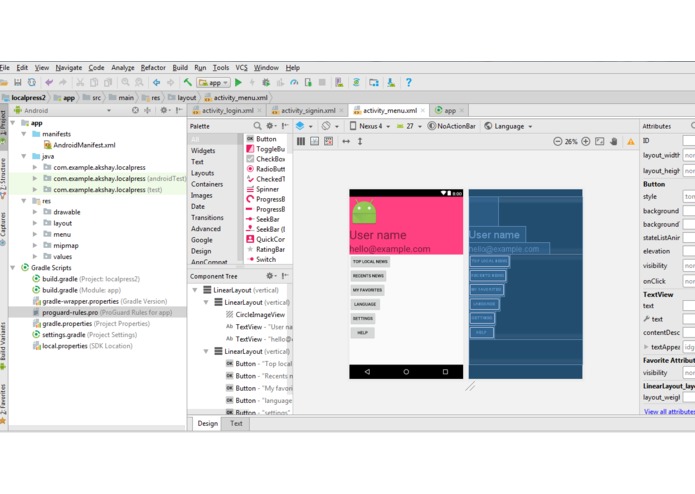Click HELP button in design preview
Viewport: 695px width, 494px height.
[x=362, y=333]
